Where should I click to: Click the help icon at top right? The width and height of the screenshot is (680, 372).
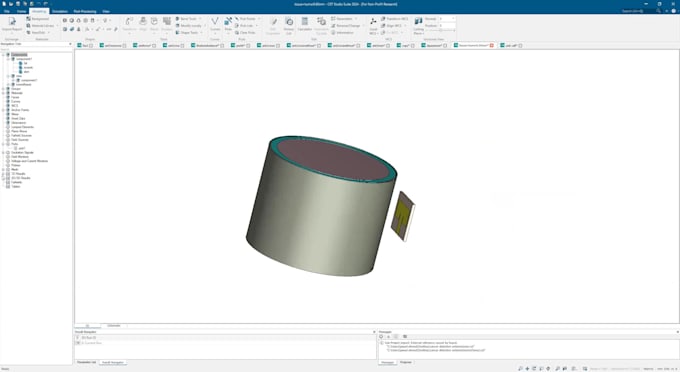[x=673, y=11]
